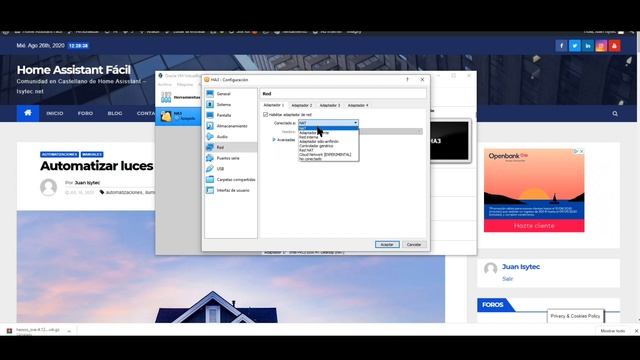This screenshot has width=640, height=360.
Task: Switch to Adaptador 4 tab
Action: 358,105
